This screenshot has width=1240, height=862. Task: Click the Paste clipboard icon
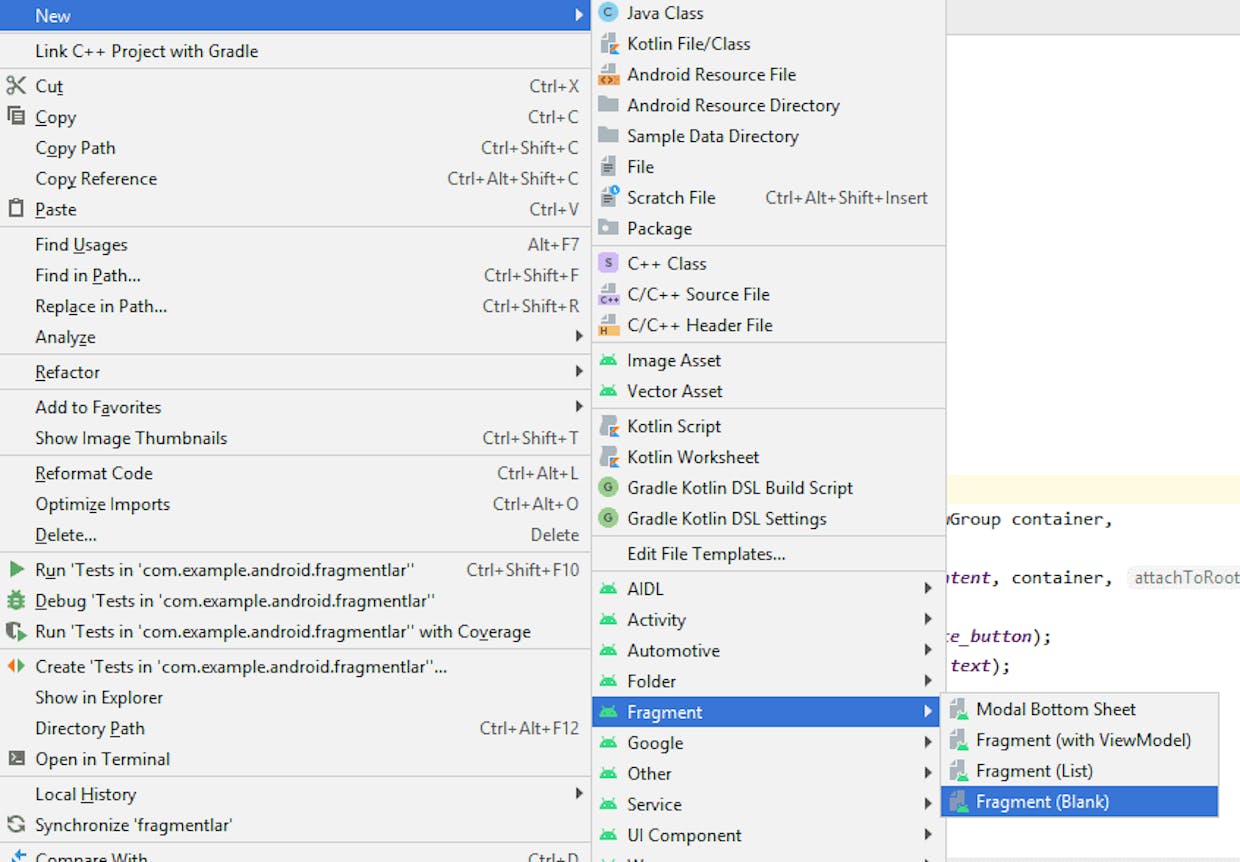pos(16,209)
